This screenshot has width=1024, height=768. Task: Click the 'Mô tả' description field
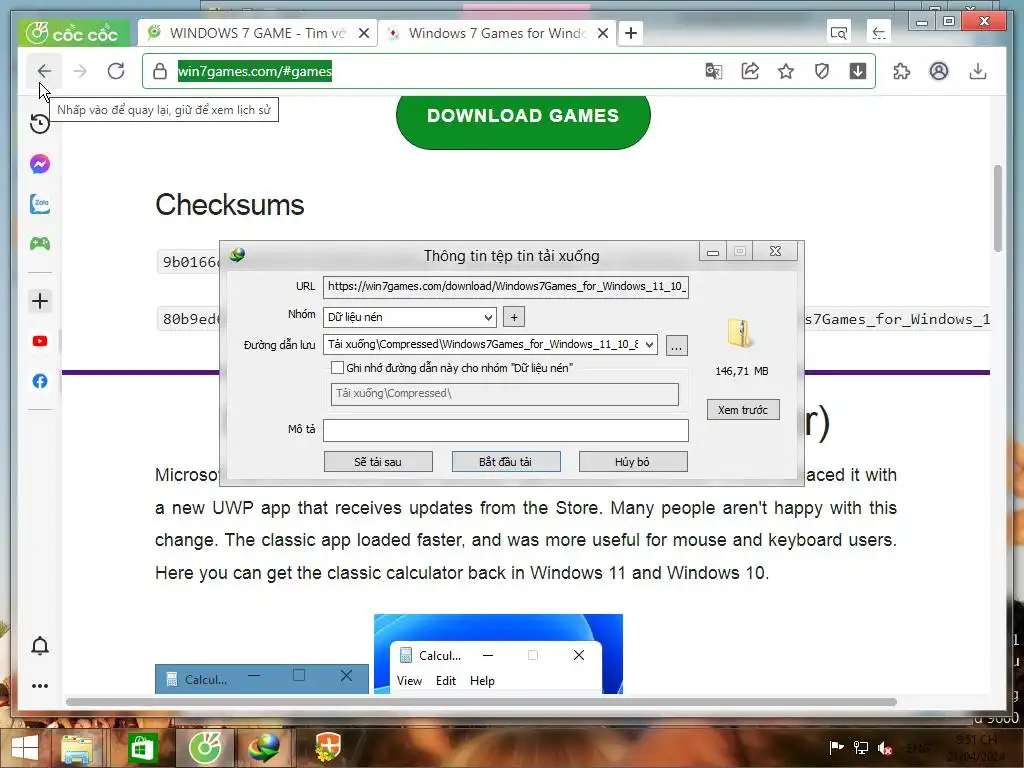click(506, 430)
